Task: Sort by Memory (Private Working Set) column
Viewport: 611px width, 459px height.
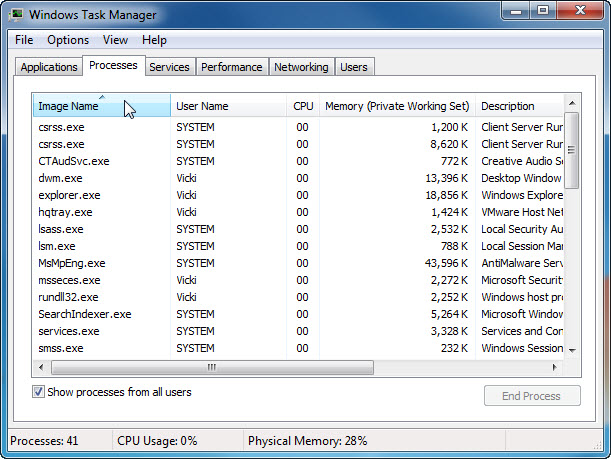Action: point(397,106)
